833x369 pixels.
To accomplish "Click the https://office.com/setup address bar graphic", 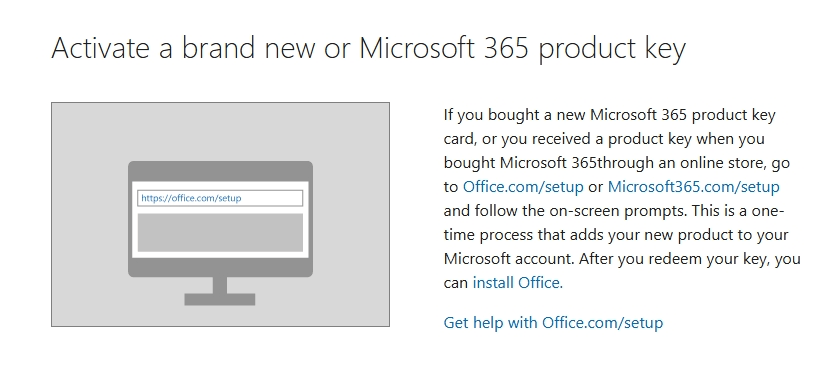I will pos(220,199).
